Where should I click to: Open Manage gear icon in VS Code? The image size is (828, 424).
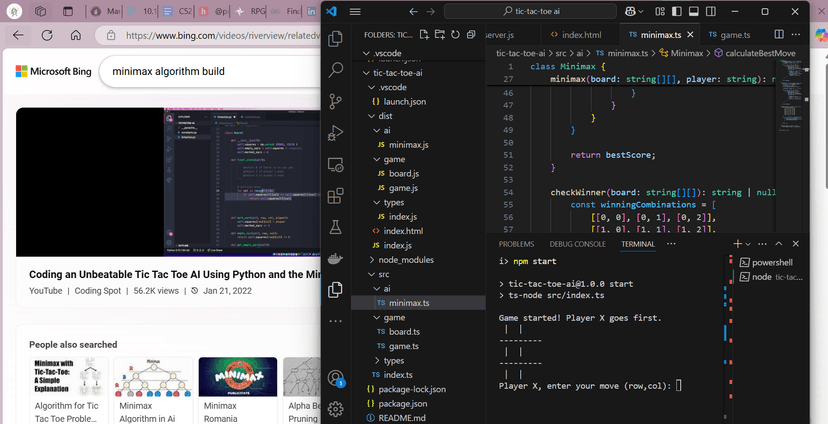pyautogui.click(x=336, y=408)
